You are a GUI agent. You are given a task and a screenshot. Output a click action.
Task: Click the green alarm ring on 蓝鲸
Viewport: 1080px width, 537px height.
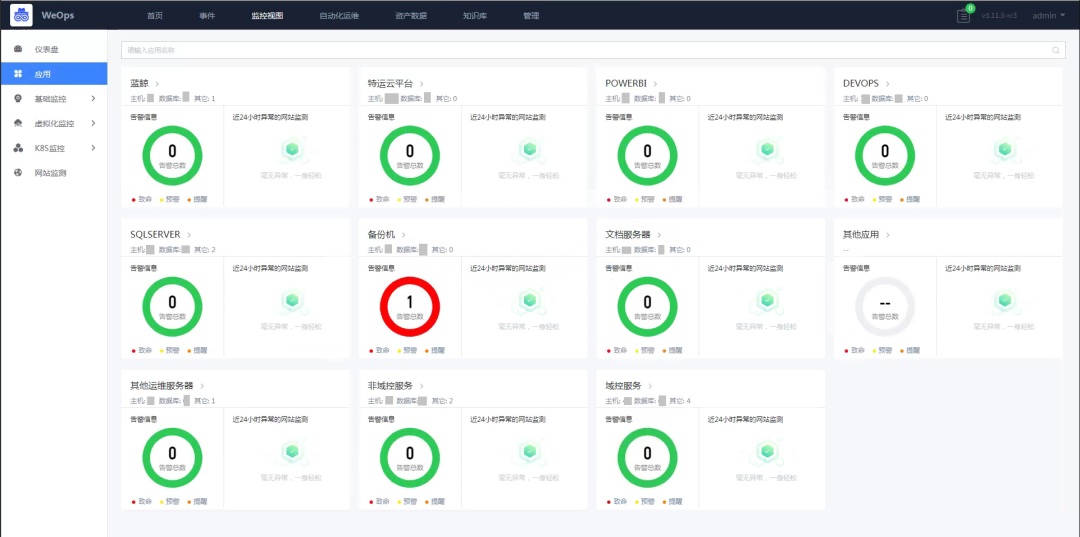[x=172, y=156]
